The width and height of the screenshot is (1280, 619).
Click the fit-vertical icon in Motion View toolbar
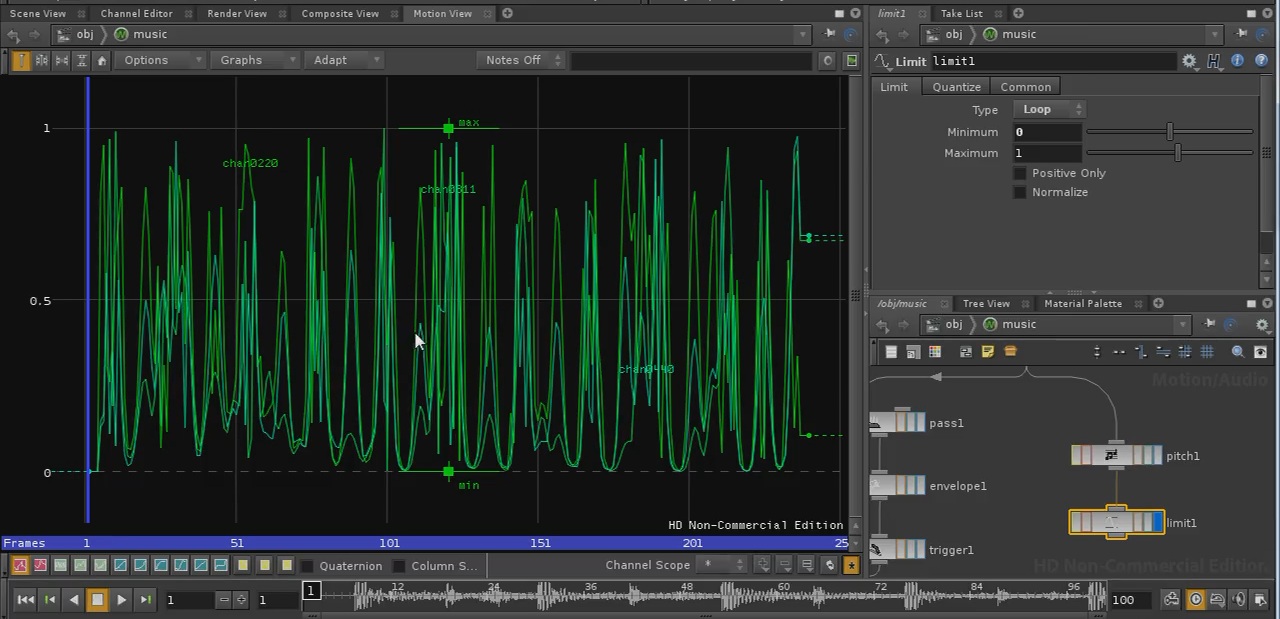pos(81,60)
